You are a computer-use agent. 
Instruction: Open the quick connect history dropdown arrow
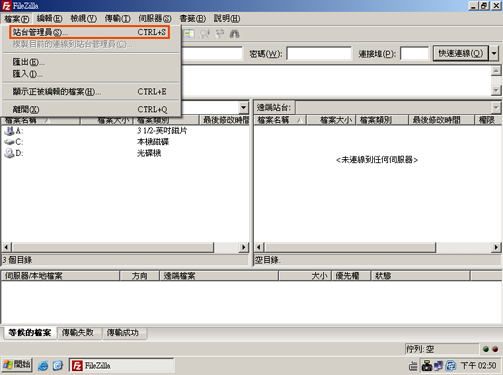click(494, 53)
